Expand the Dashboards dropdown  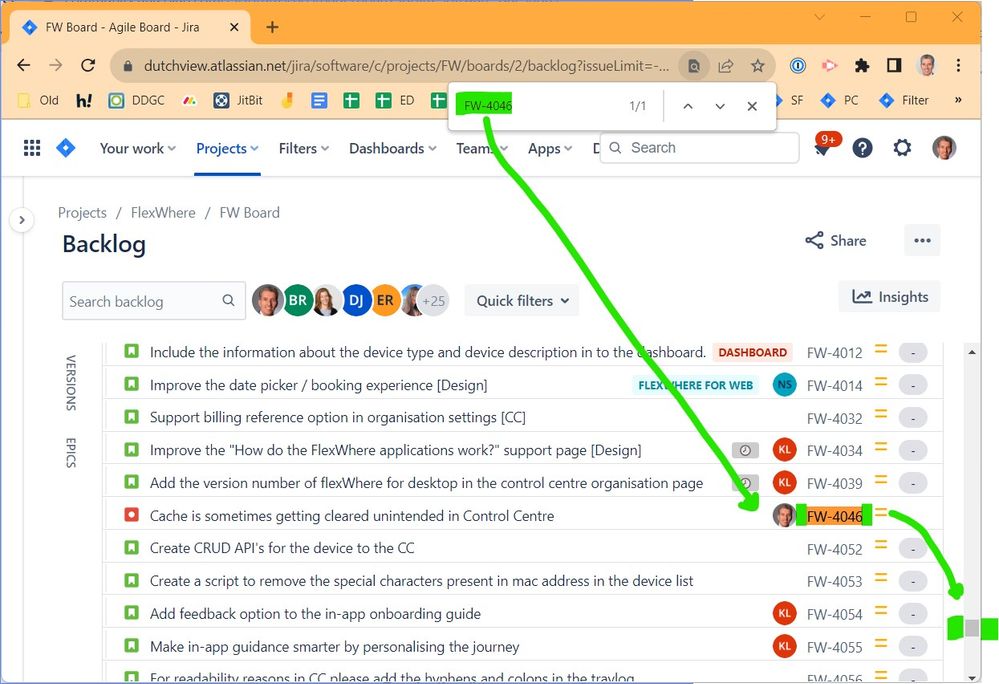coord(392,148)
